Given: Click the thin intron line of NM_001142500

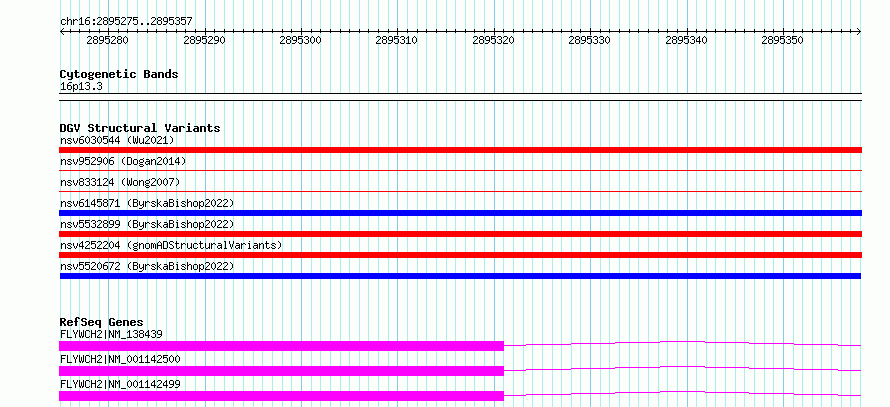Looking at the screenshot, I should [x=683, y=368].
